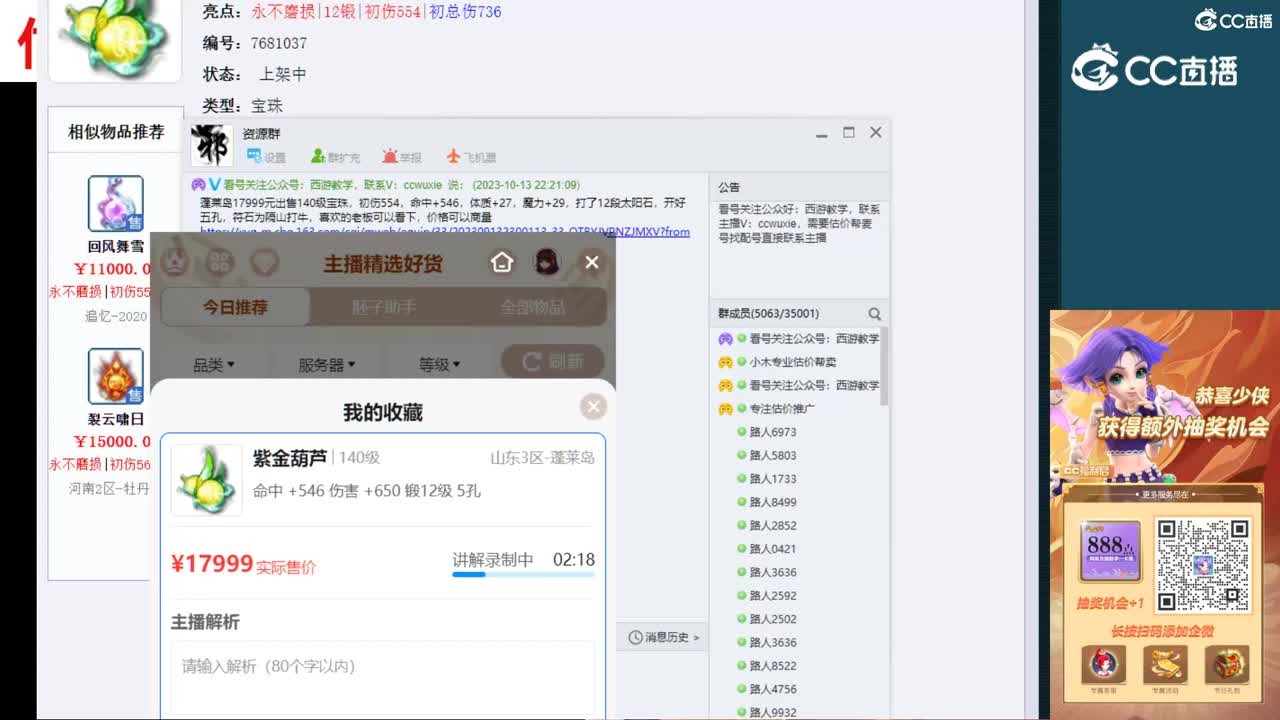This screenshot has height=720, width=1280.
Task: Click the 公告 announcement header
Action: [729, 187]
